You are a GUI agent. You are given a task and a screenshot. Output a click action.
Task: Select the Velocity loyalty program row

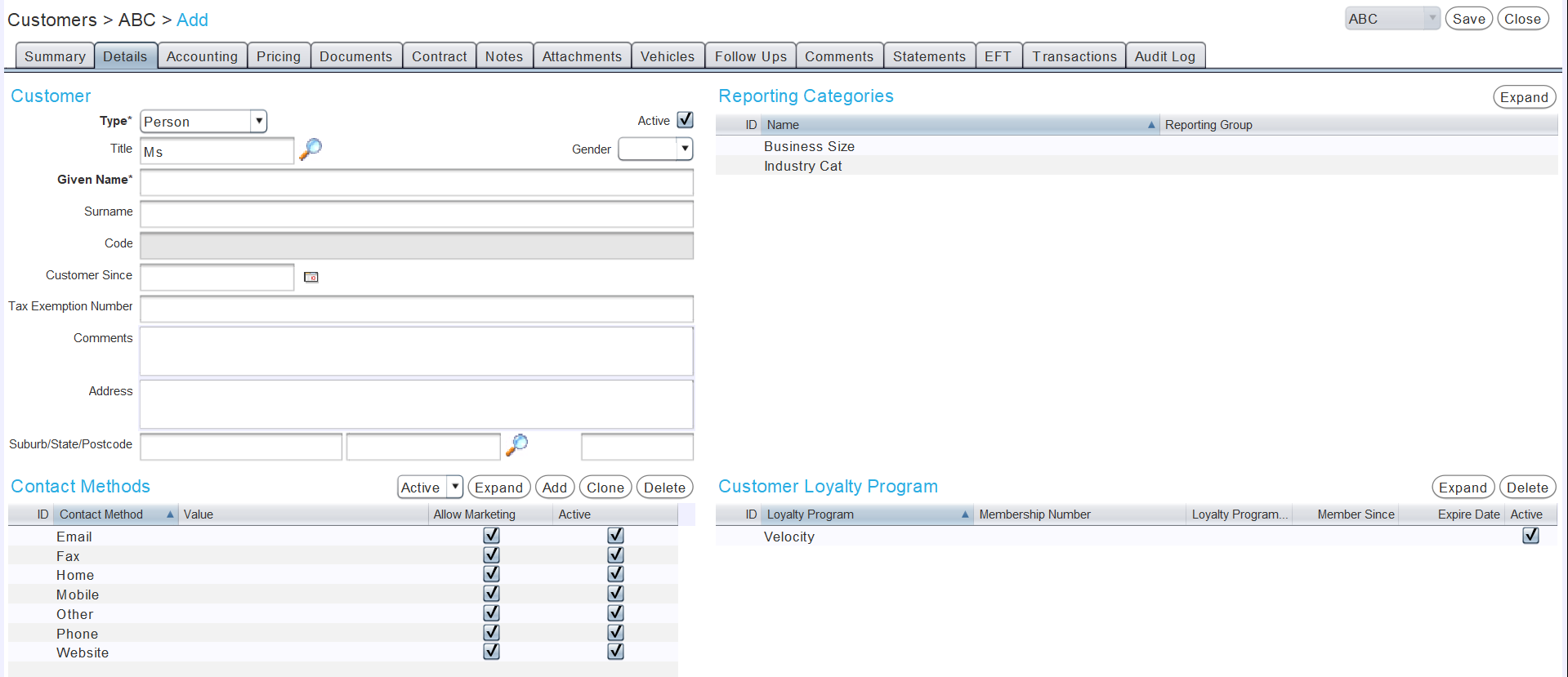point(1137,537)
